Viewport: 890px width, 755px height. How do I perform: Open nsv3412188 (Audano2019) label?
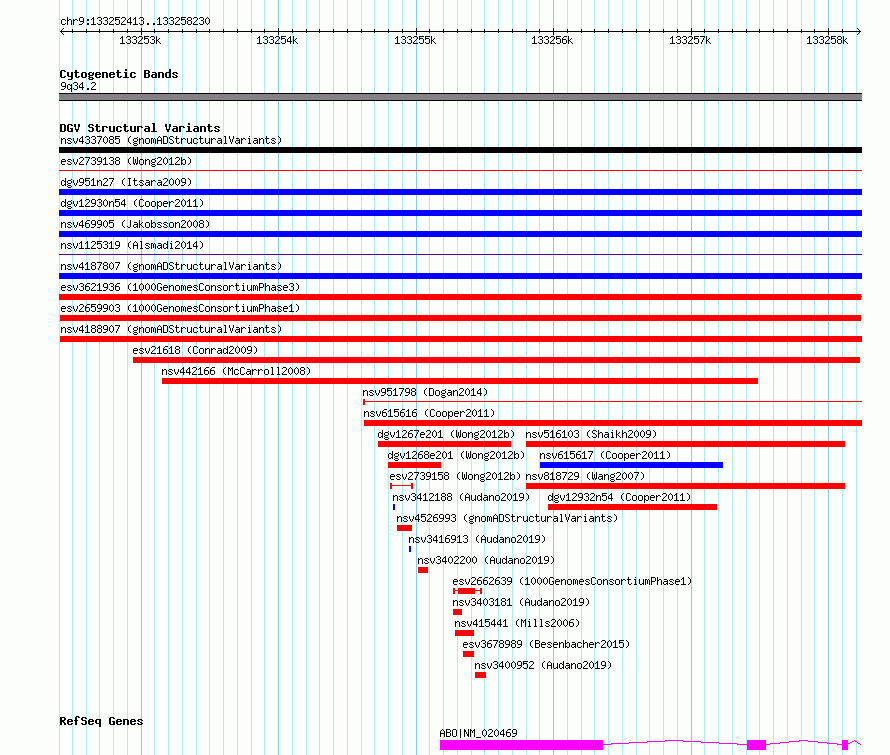tap(461, 497)
